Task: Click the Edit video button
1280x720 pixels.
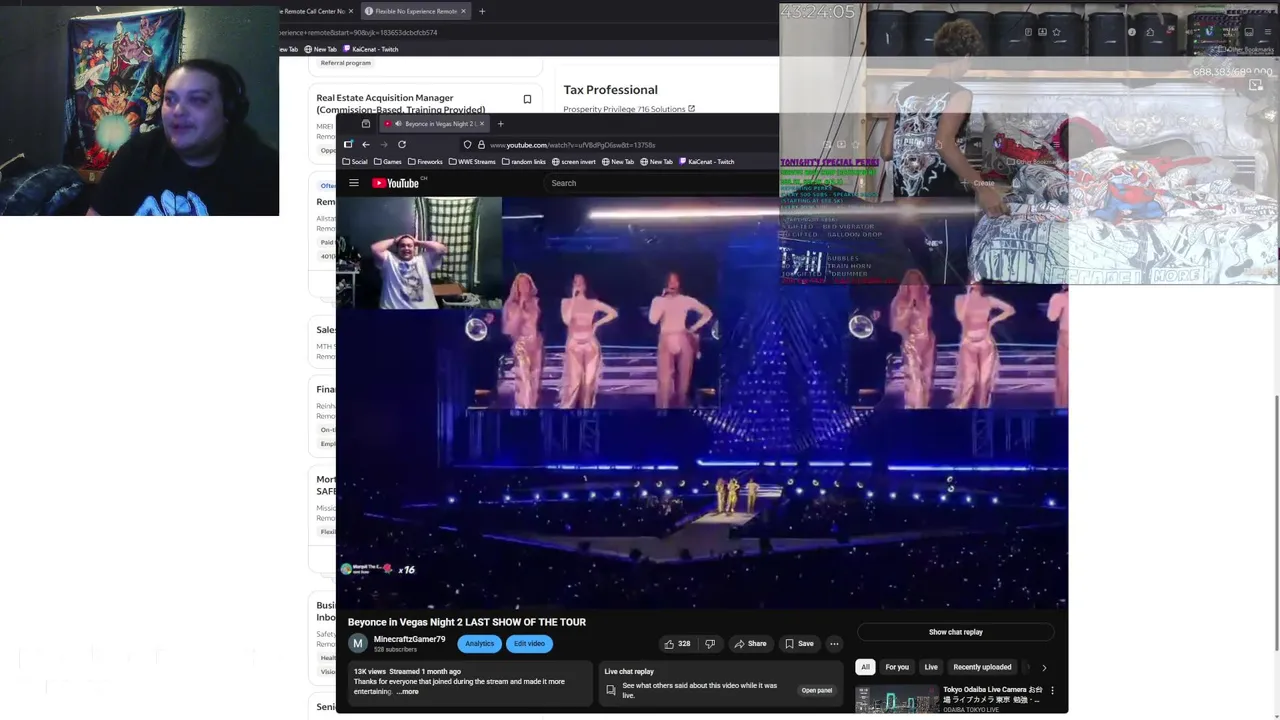Action: pos(529,644)
